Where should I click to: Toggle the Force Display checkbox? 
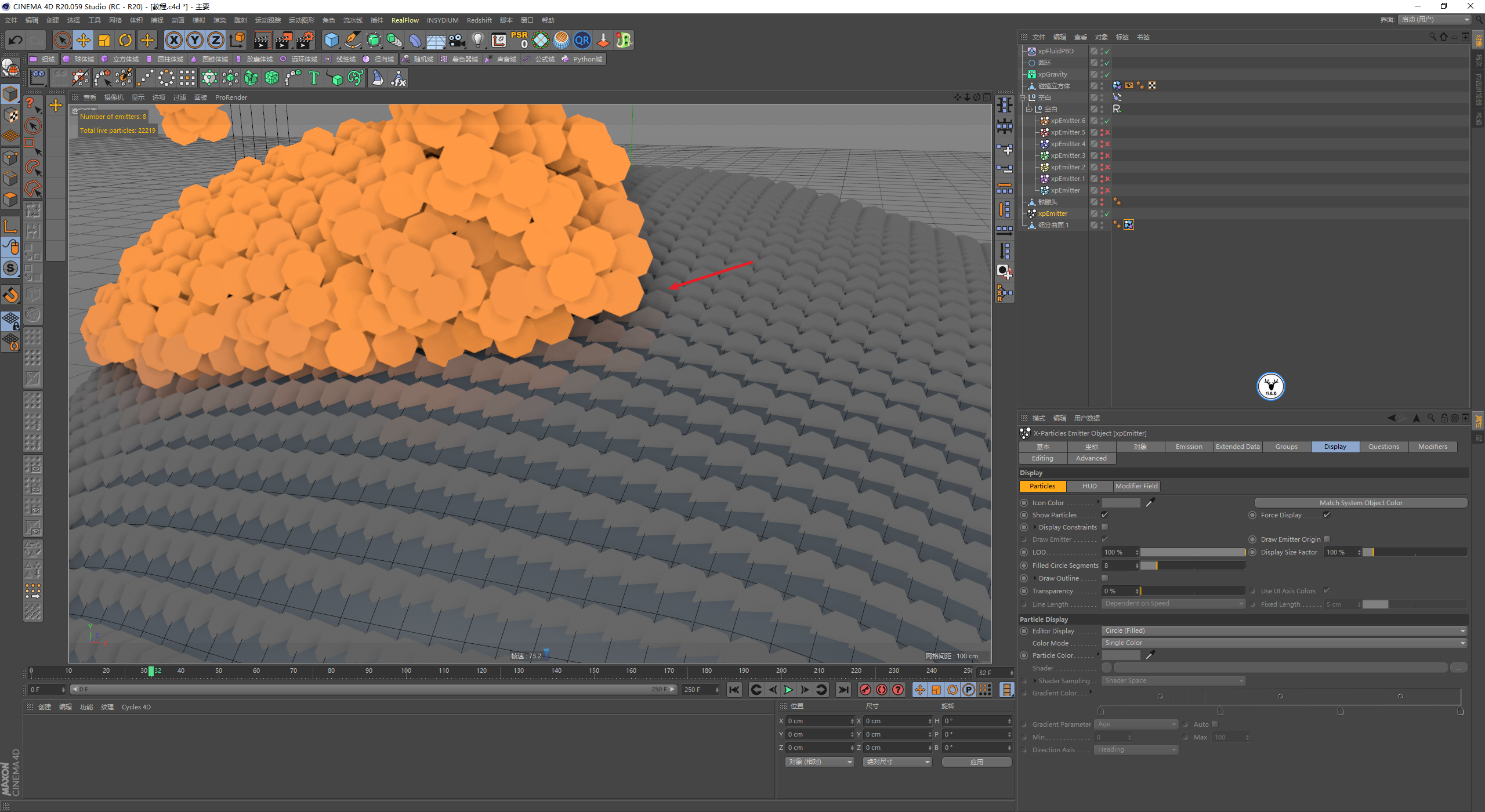(1327, 515)
